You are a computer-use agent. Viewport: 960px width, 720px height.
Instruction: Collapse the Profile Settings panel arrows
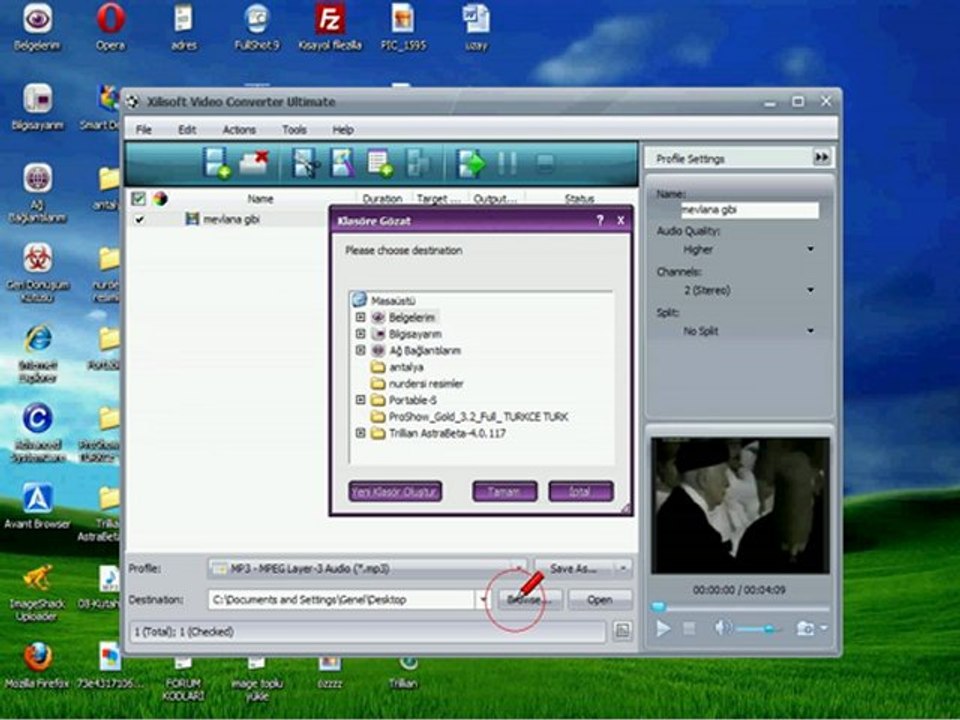click(x=821, y=158)
